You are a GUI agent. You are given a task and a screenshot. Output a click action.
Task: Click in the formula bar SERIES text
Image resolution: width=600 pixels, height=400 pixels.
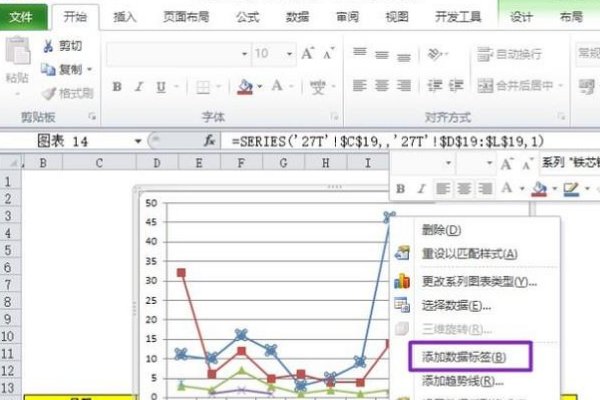pyautogui.click(x=388, y=142)
